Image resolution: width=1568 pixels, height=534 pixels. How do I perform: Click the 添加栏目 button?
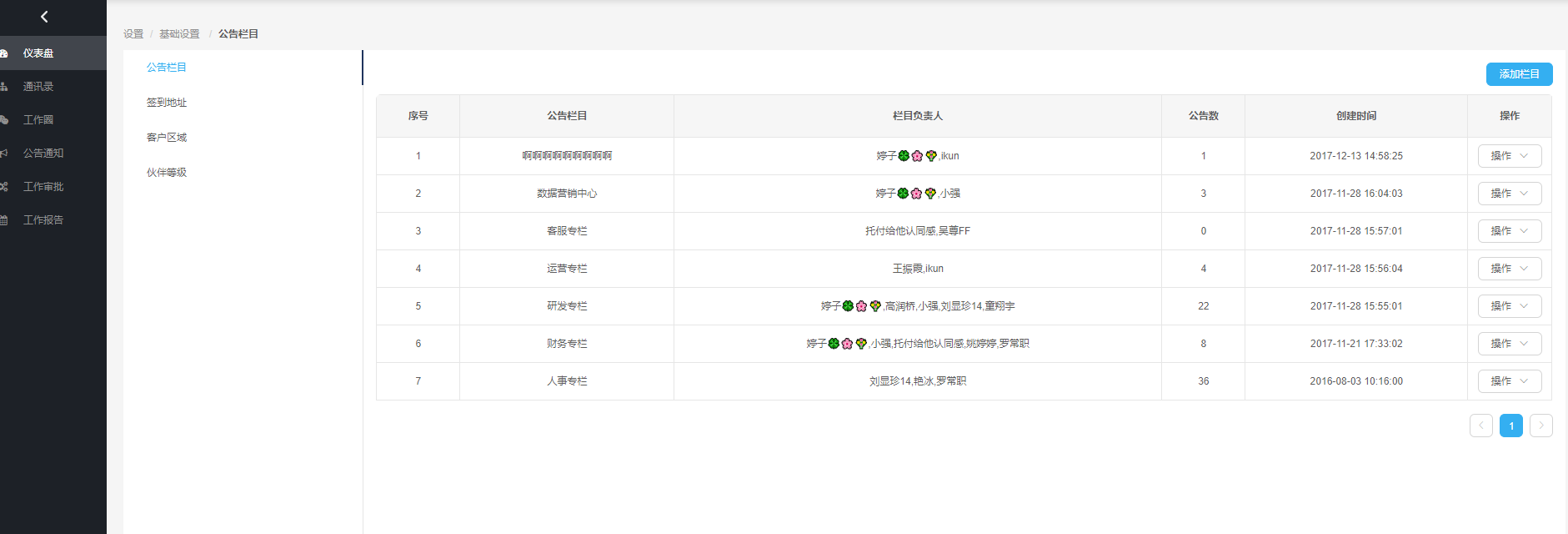1518,74
